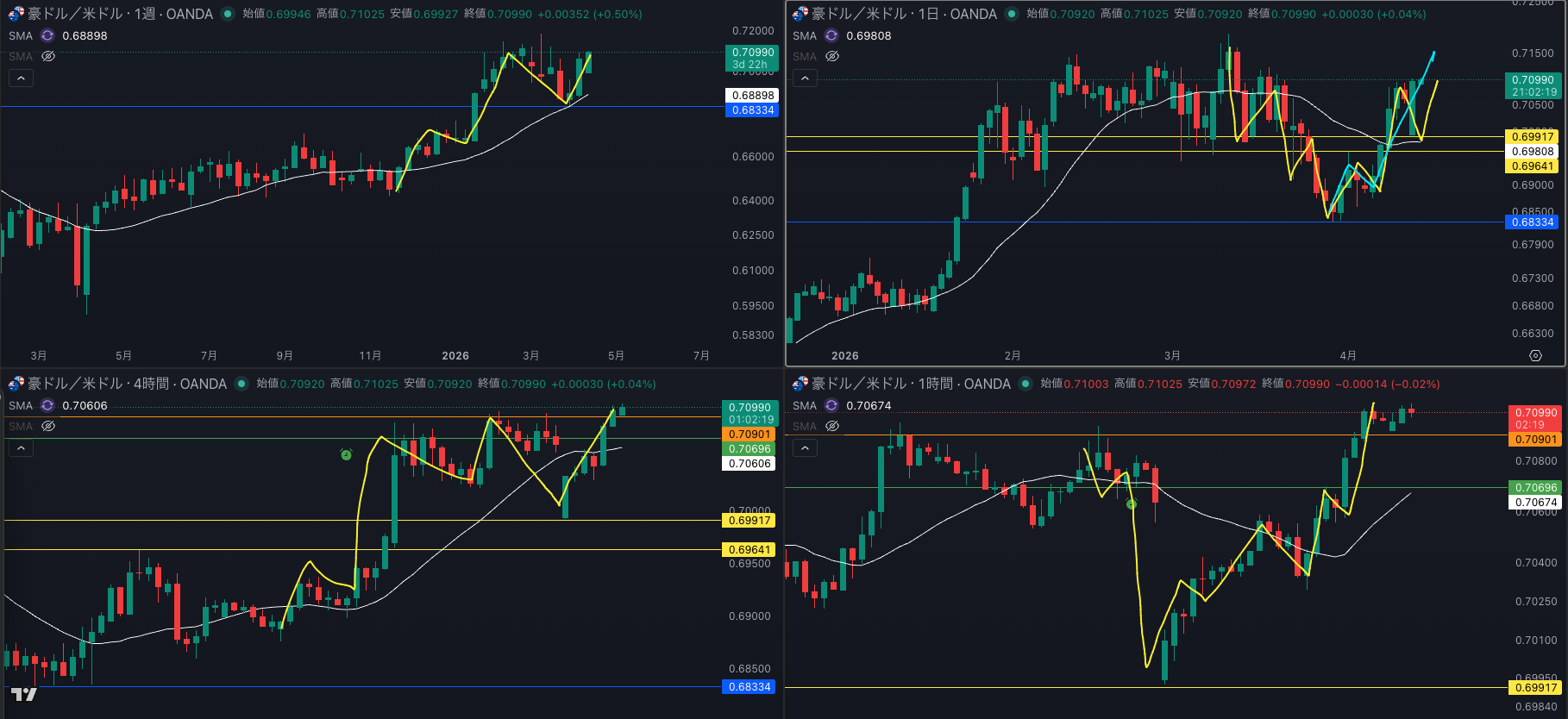Click green market status dot on 1-hour chart
Screen dimensions: 1568x719
pos(1025,384)
